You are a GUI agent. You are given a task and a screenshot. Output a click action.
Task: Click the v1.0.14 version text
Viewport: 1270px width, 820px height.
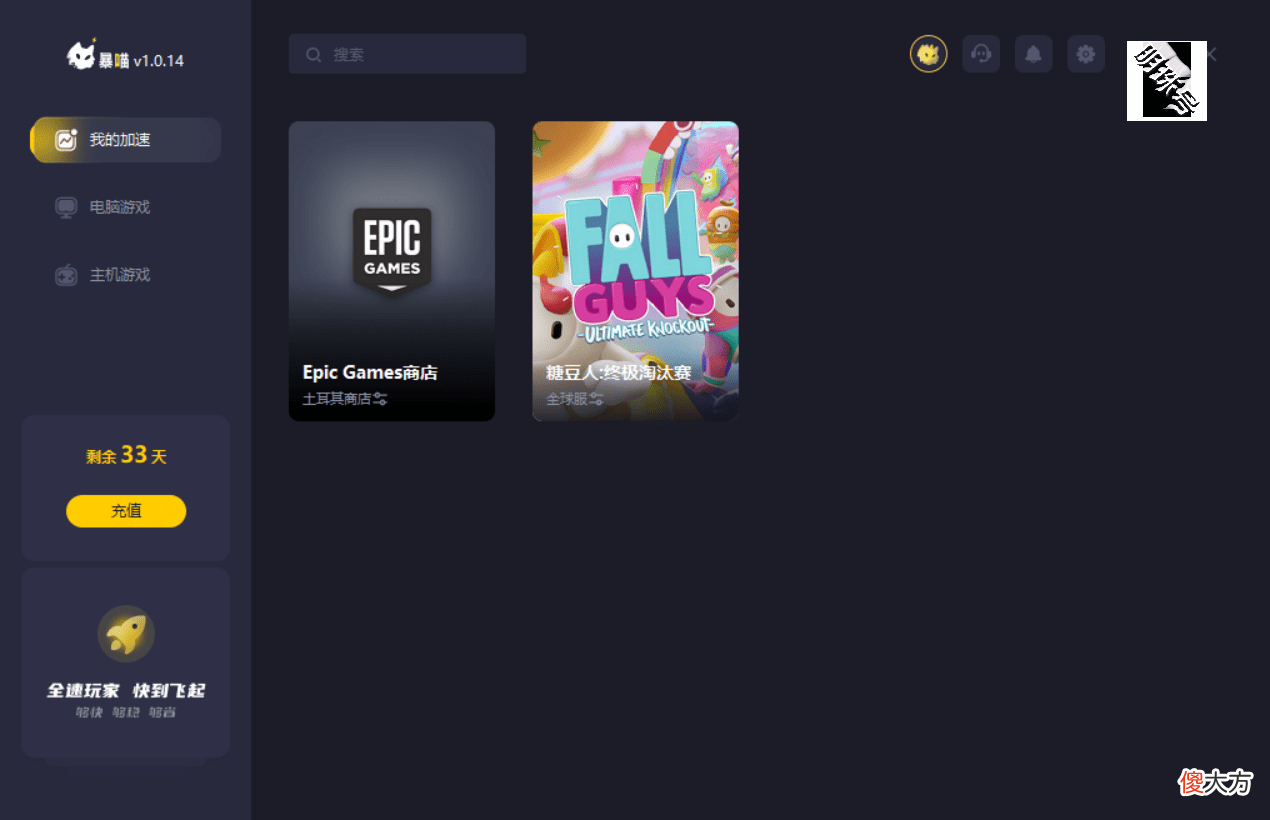[x=158, y=61]
